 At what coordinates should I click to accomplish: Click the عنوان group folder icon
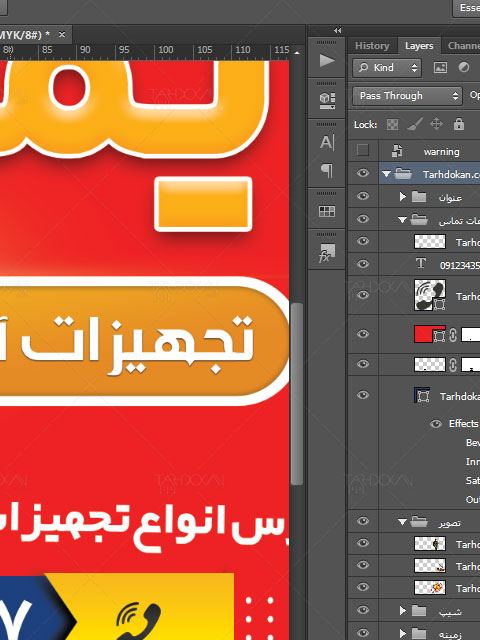pos(419,197)
